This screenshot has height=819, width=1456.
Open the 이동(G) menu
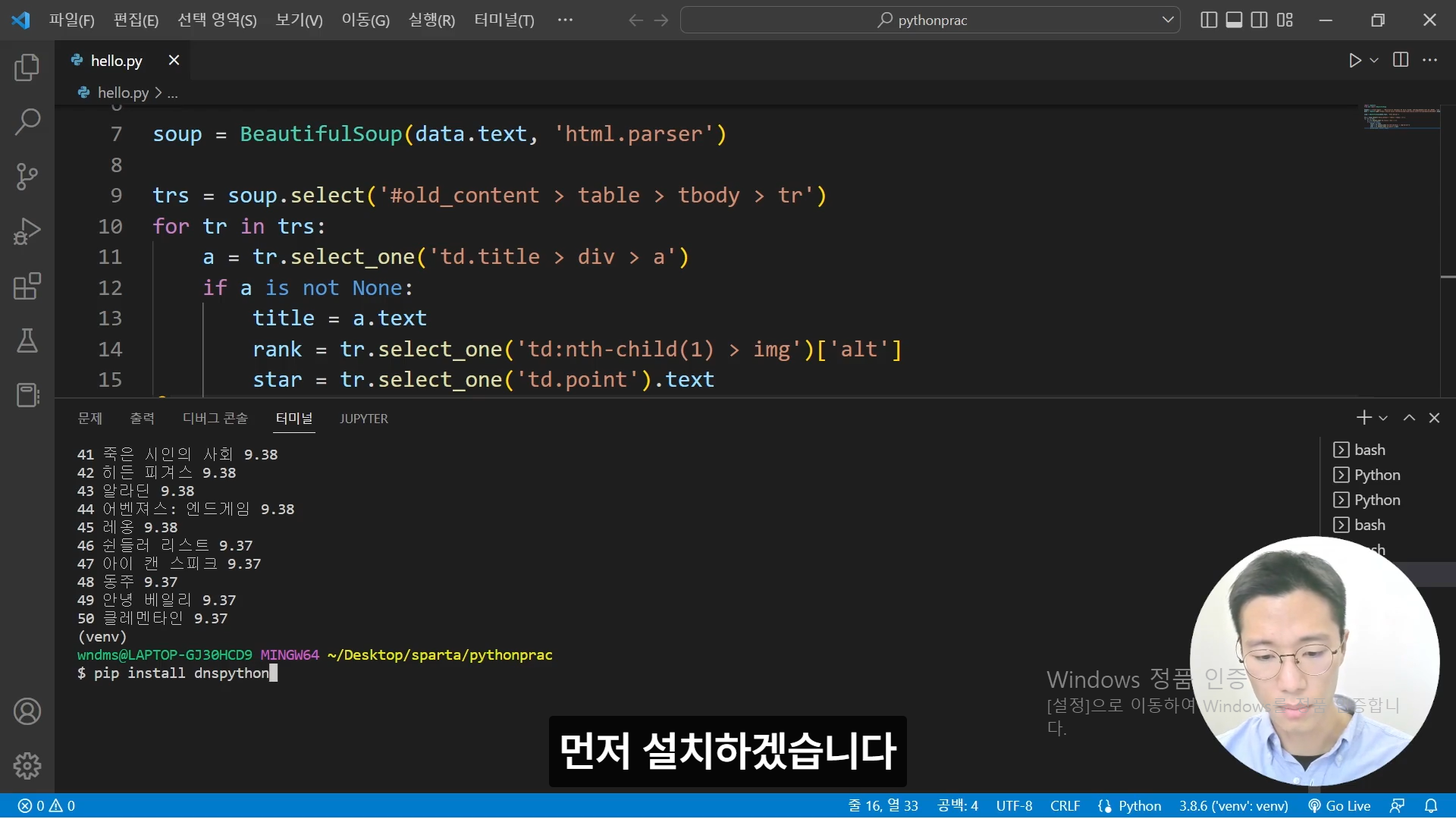pyautogui.click(x=366, y=20)
